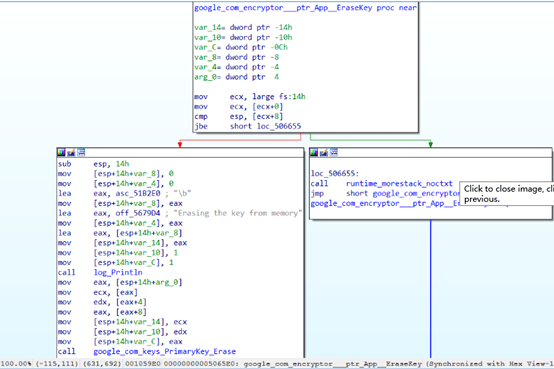Click the google_com_keys_PrimaryKey_Erase call target
The width and height of the screenshot is (554, 369).
click(x=165, y=352)
